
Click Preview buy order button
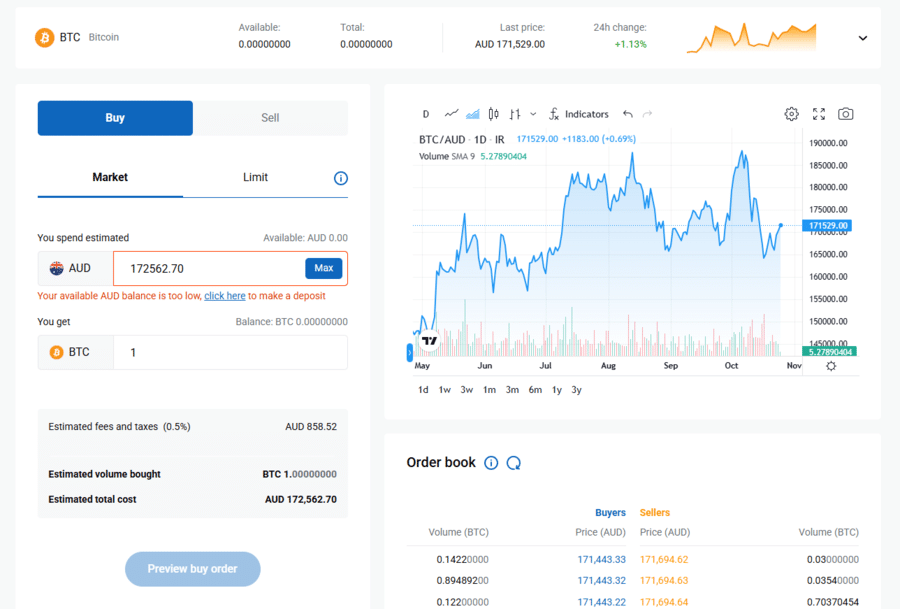pos(192,569)
